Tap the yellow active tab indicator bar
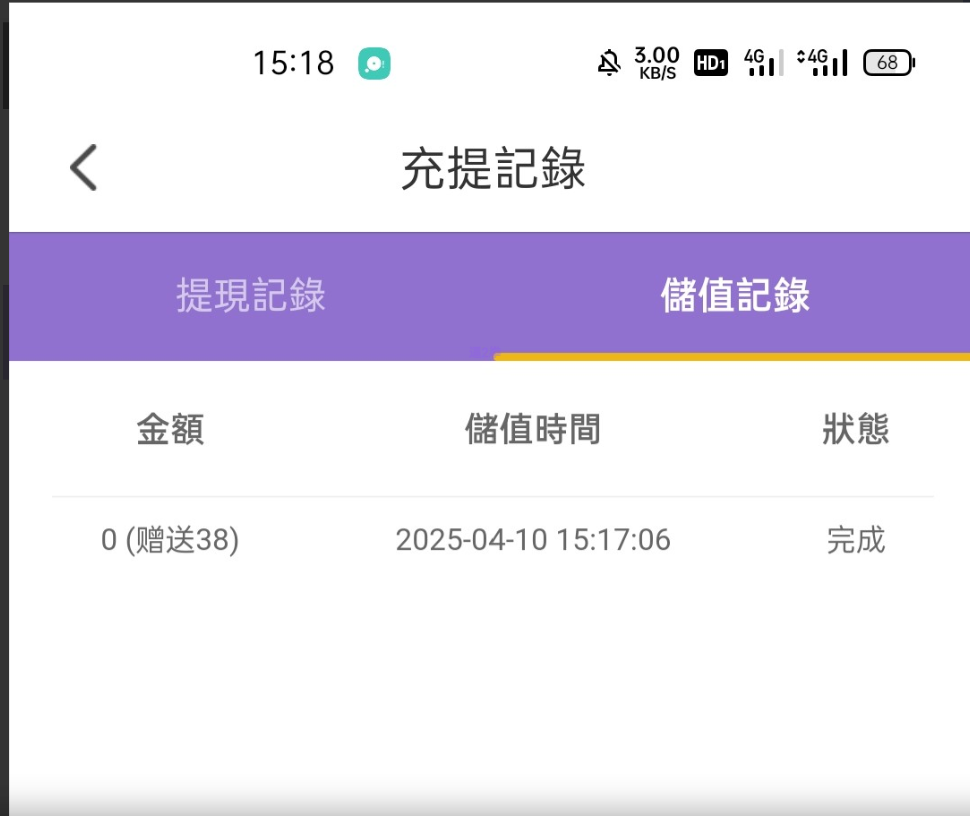The image size is (970, 816). (x=731, y=356)
